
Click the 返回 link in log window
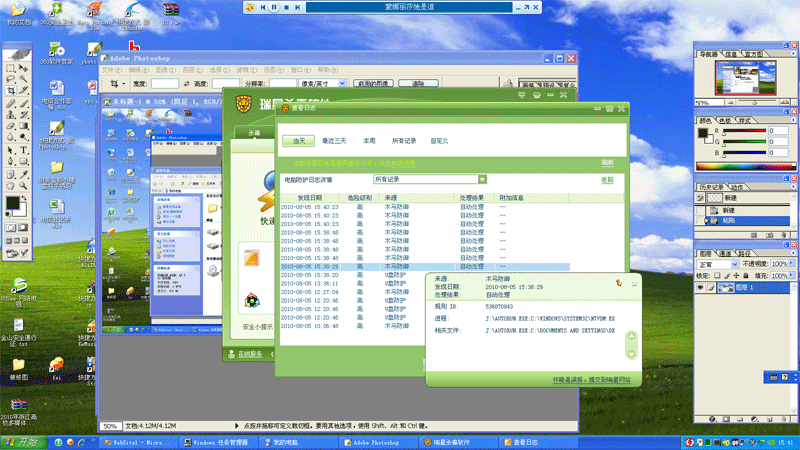(x=607, y=180)
